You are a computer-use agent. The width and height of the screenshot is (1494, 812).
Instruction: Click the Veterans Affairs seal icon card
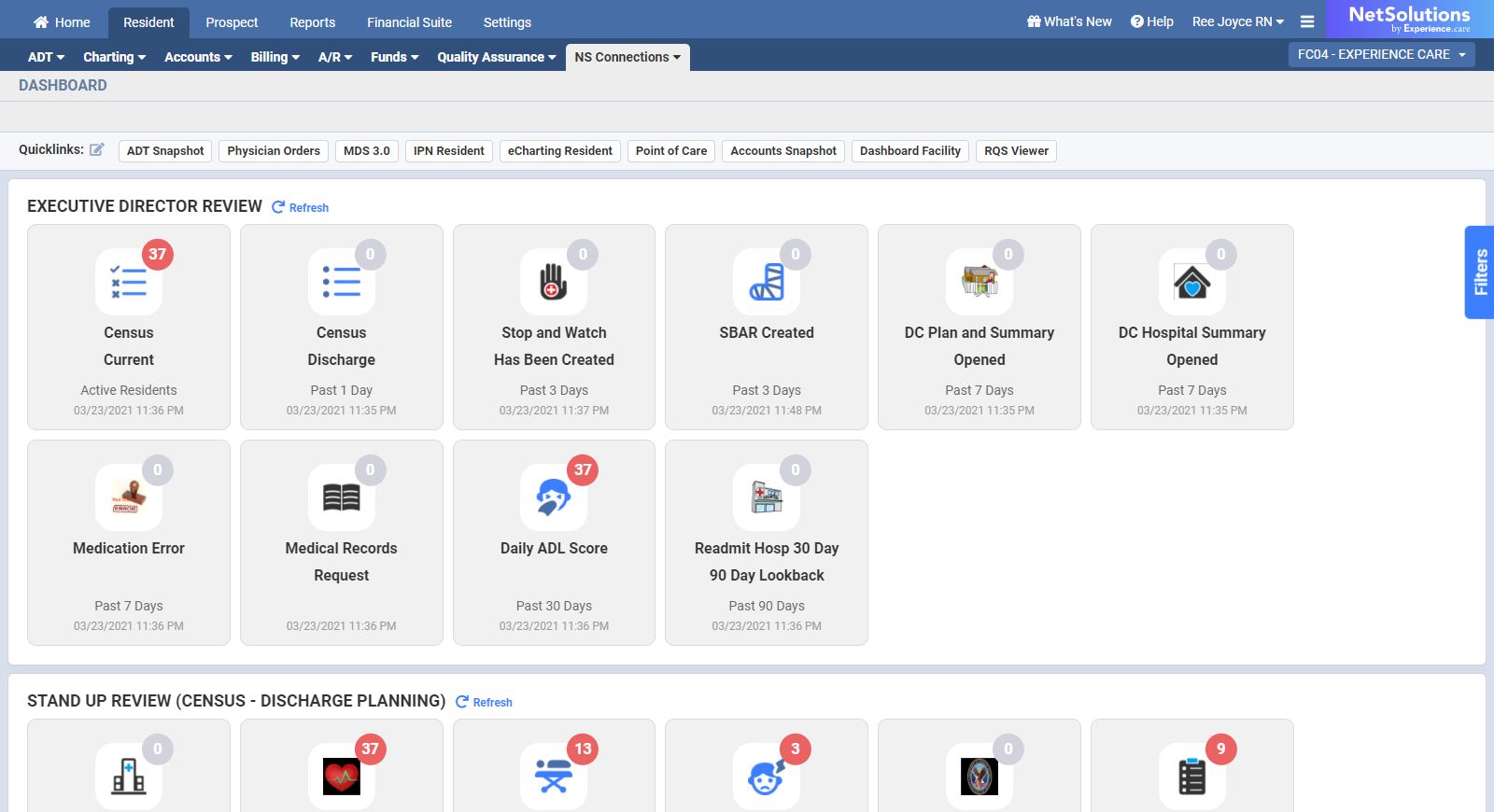(980, 777)
